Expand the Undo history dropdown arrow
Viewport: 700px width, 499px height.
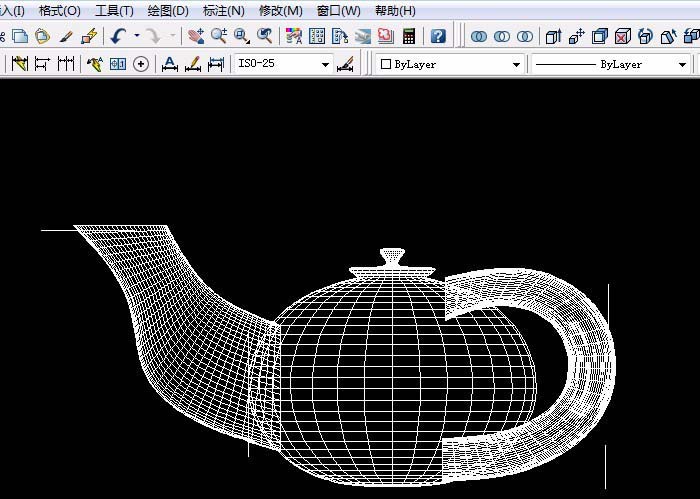[137, 36]
